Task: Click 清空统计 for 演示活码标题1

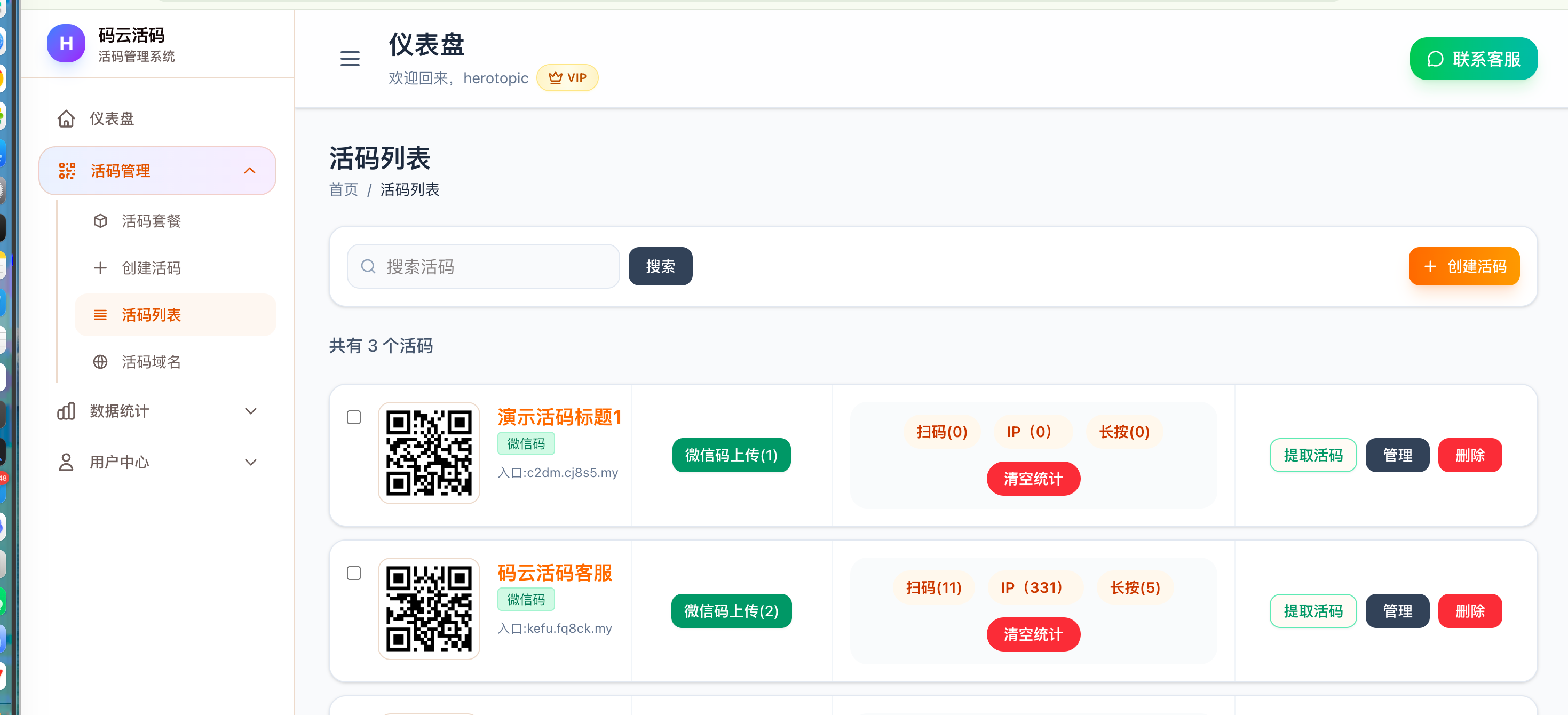Action: (x=1033, y=479)
